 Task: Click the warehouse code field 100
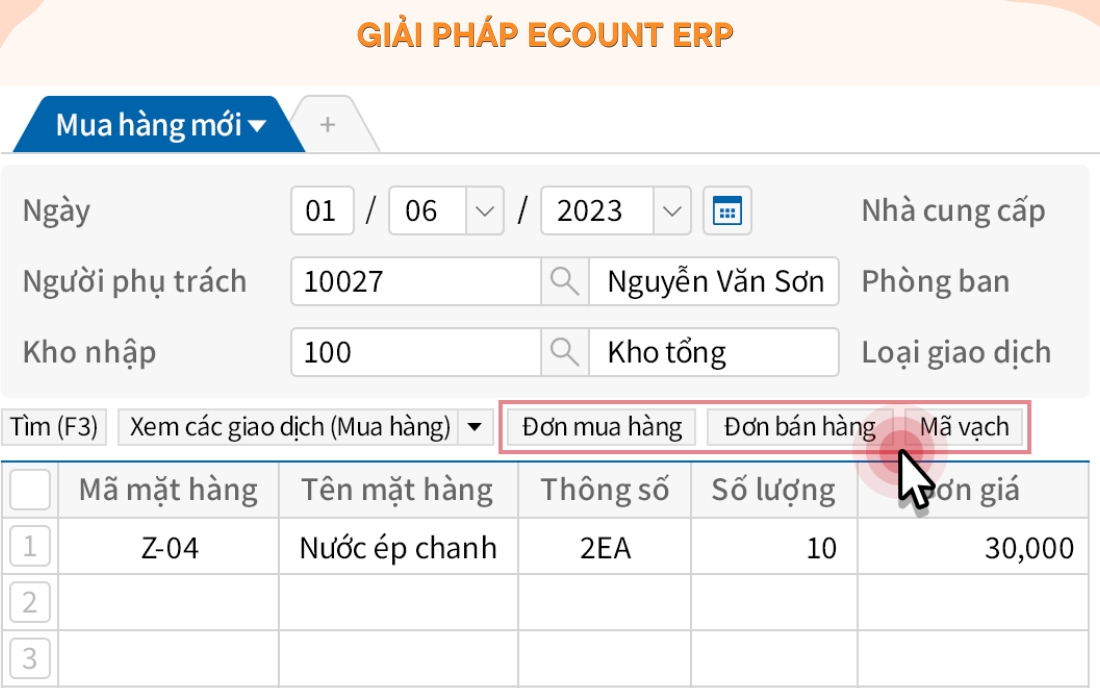click(416, 352)
